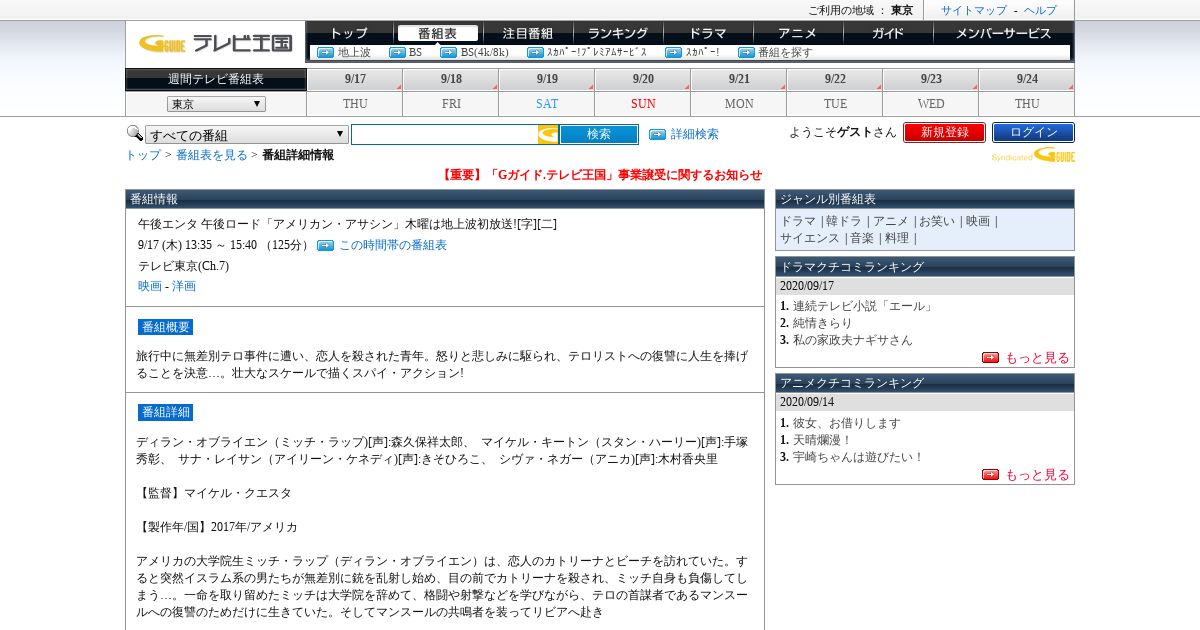Open the メンバーサービス tab
This screenshot has height=630, width=1200.
(x=1003, y=33)
